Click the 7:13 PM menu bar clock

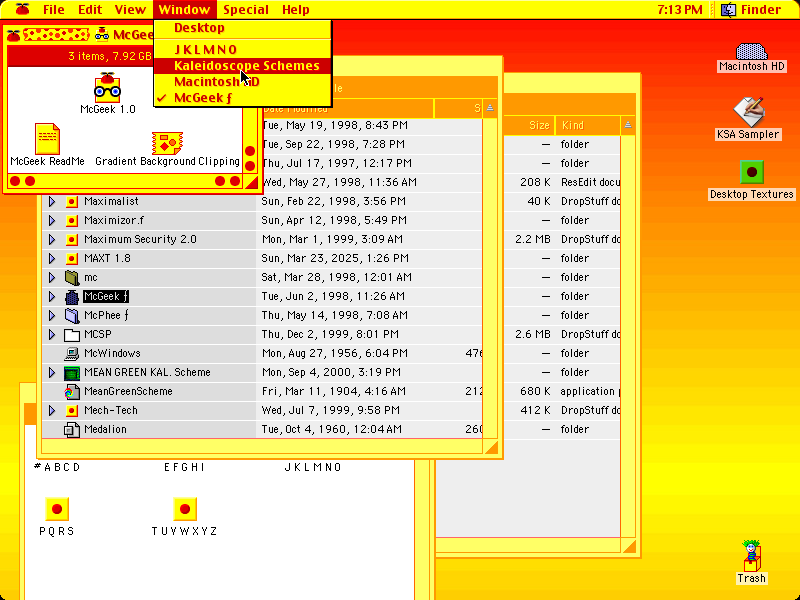(680, 10)
